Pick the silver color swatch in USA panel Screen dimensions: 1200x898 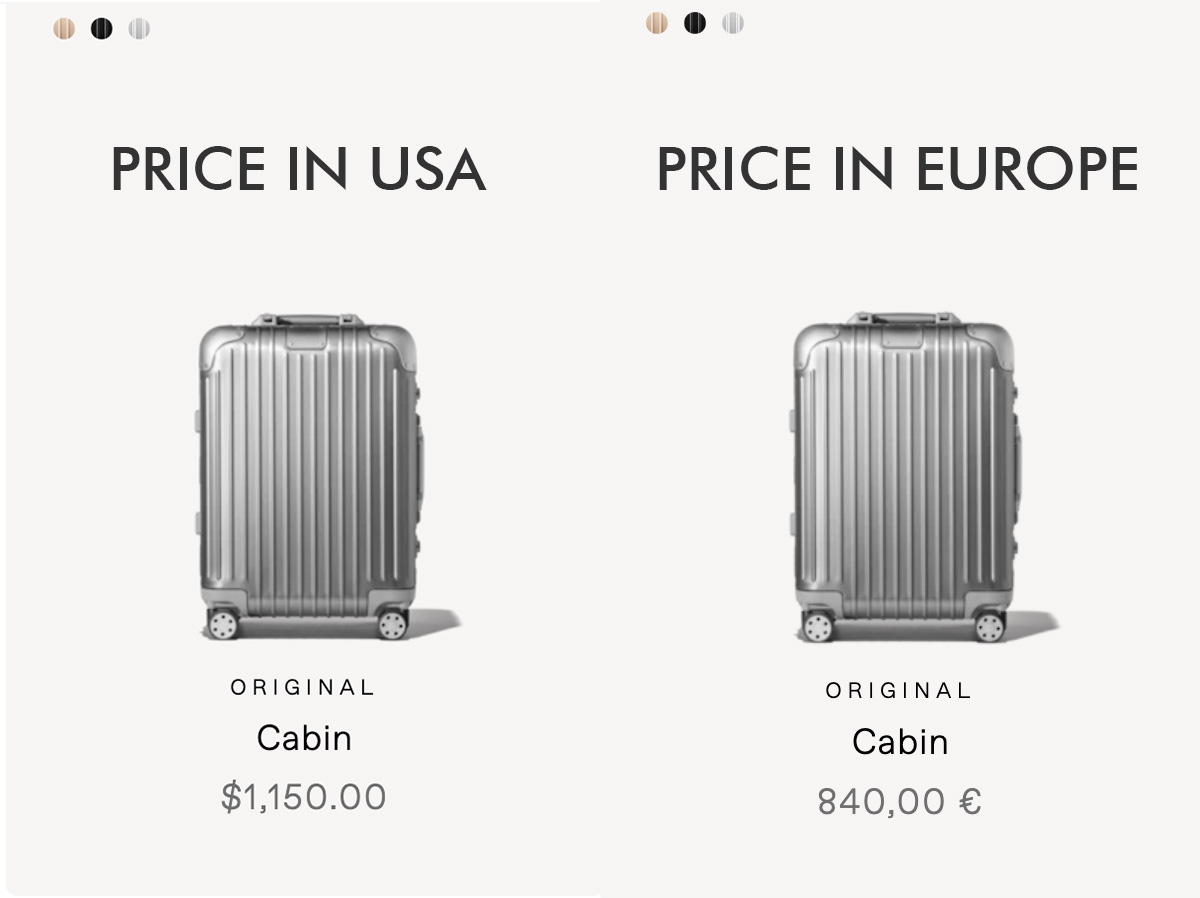click(139, 29)
